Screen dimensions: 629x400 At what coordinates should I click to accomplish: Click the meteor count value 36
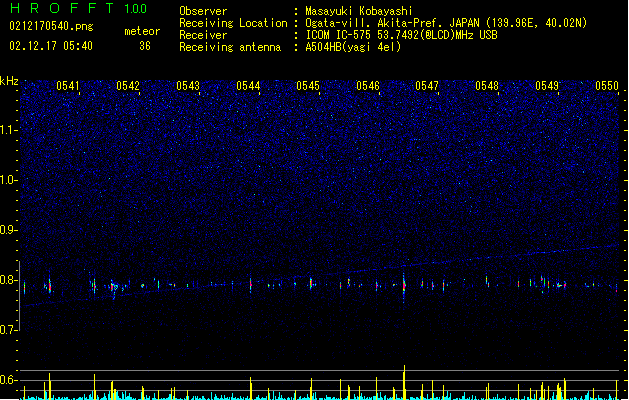(x=145, y=46)
